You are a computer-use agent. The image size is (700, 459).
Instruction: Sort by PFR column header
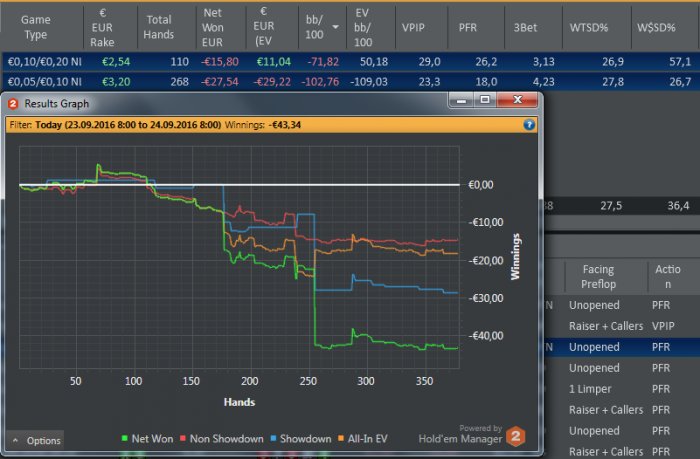click(x=467, y=27)
